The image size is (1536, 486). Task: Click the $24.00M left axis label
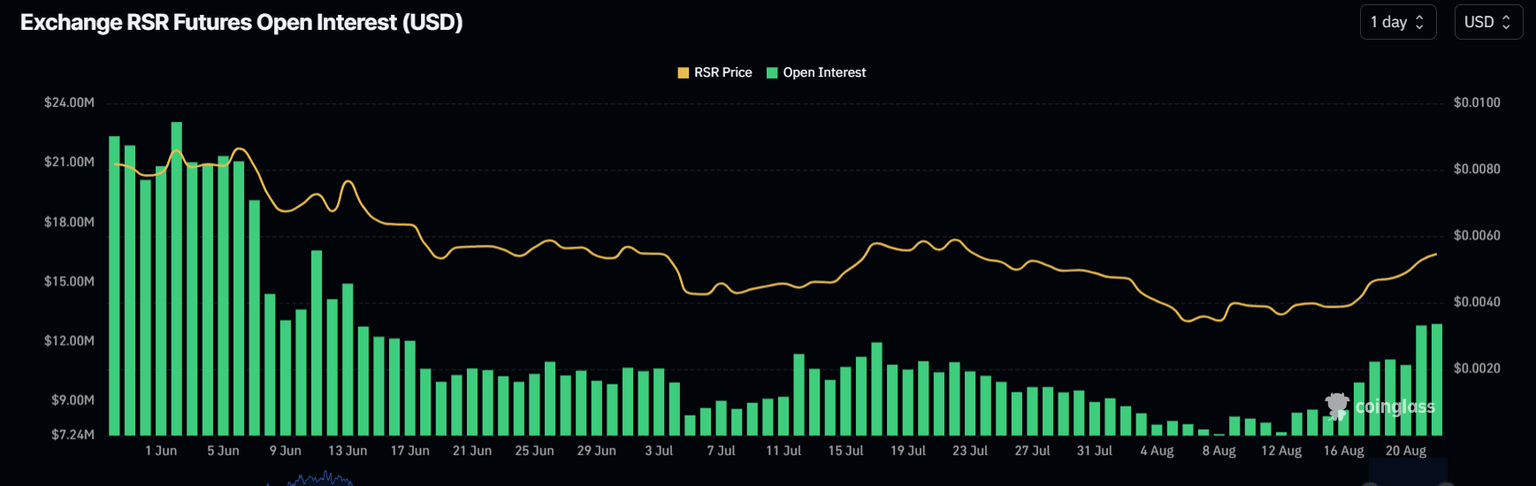pyautogui.click(x=69, y=103)
